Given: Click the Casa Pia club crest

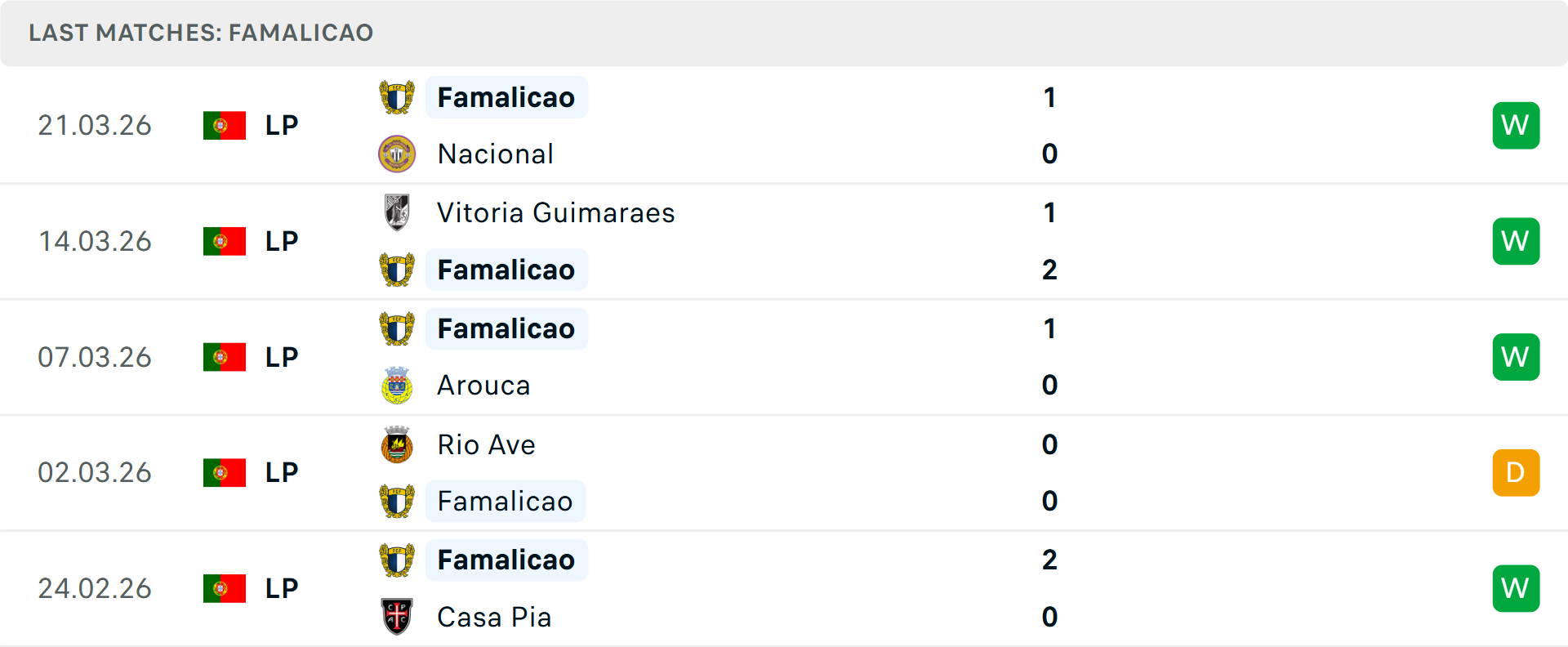Looking at the screenshot, I should (397, 617).
